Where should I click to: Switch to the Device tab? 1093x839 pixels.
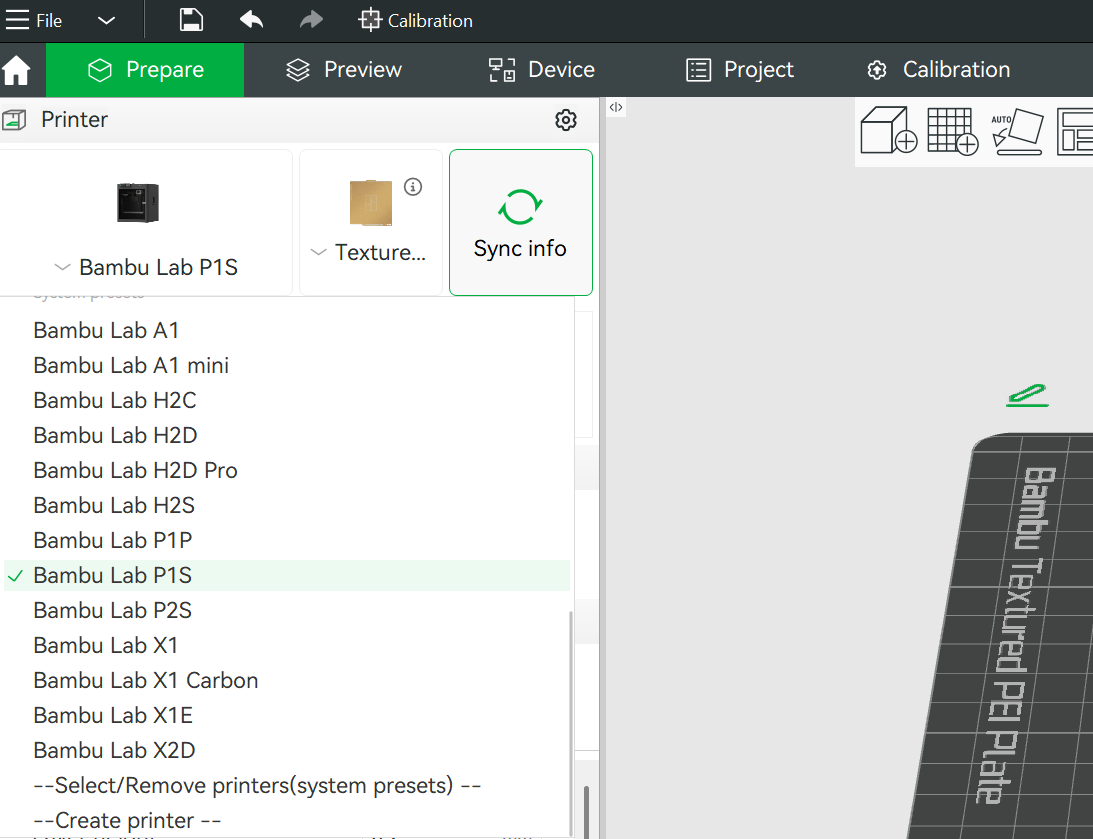point(542,70)
